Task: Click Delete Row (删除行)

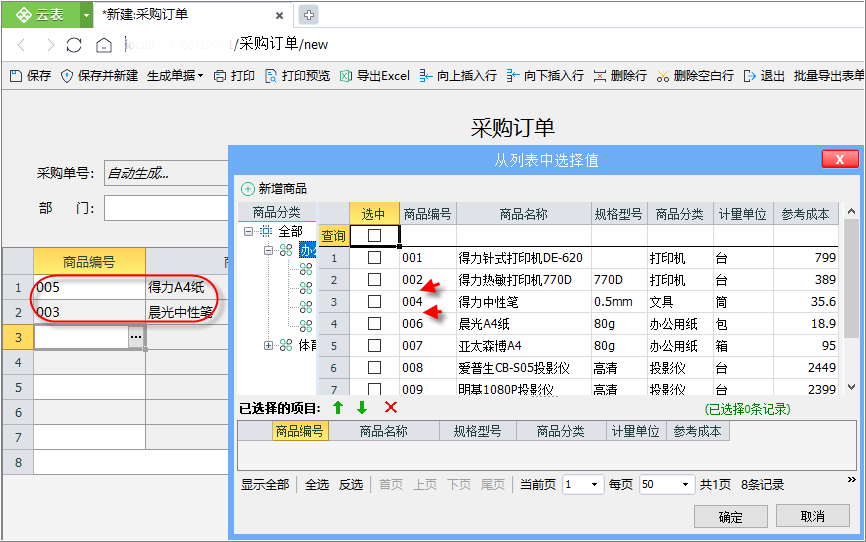Action: point(620,76)
